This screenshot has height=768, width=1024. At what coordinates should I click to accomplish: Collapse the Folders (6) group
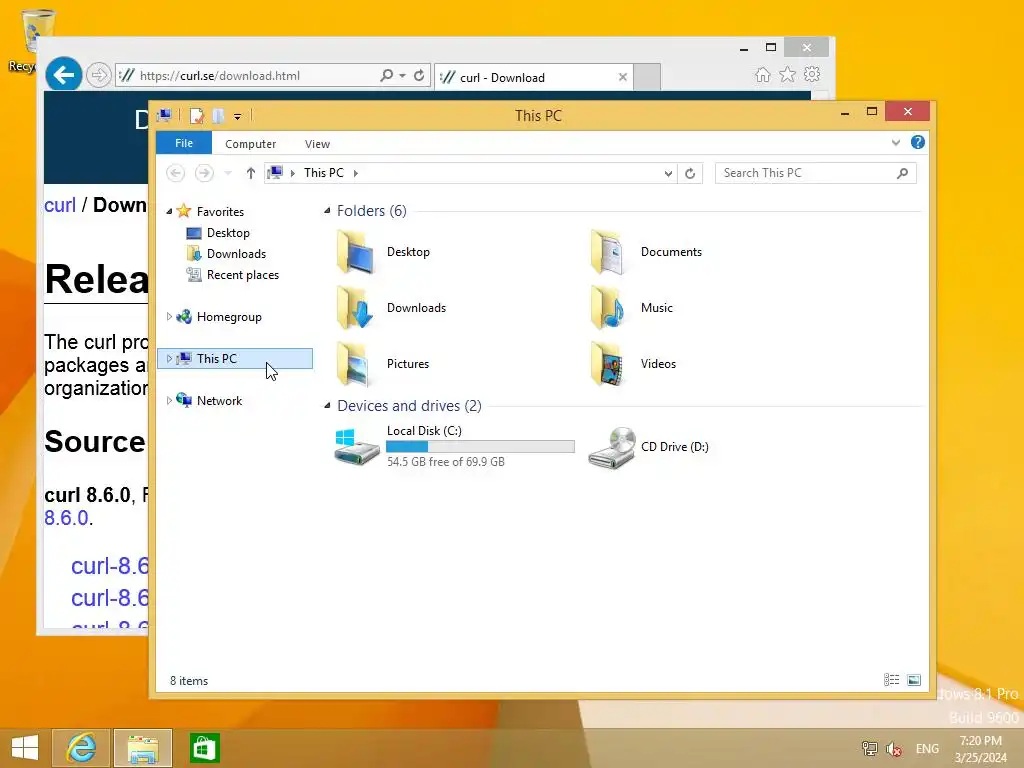[x=327, y=211]
